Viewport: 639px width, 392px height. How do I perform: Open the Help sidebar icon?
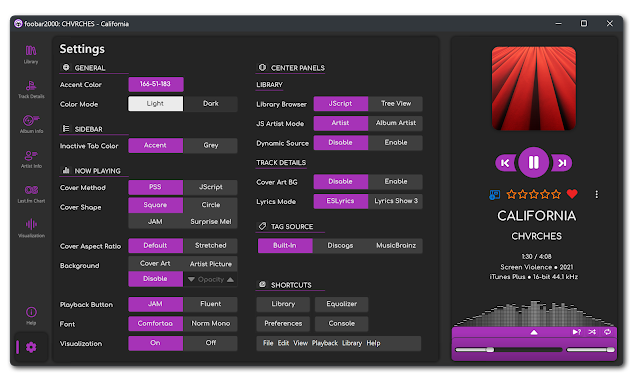coord(31,315)
